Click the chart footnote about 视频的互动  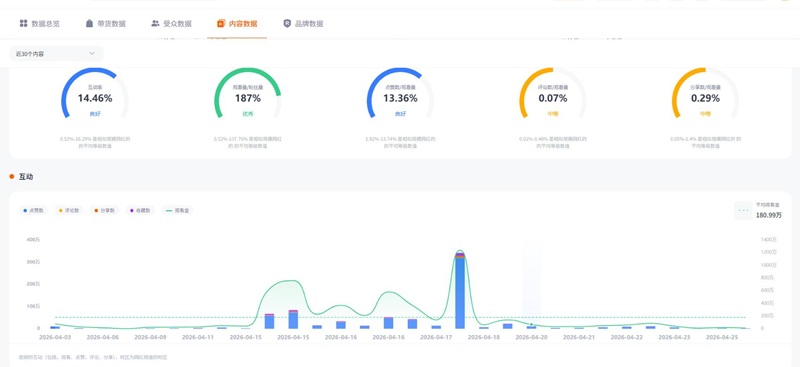92,357
